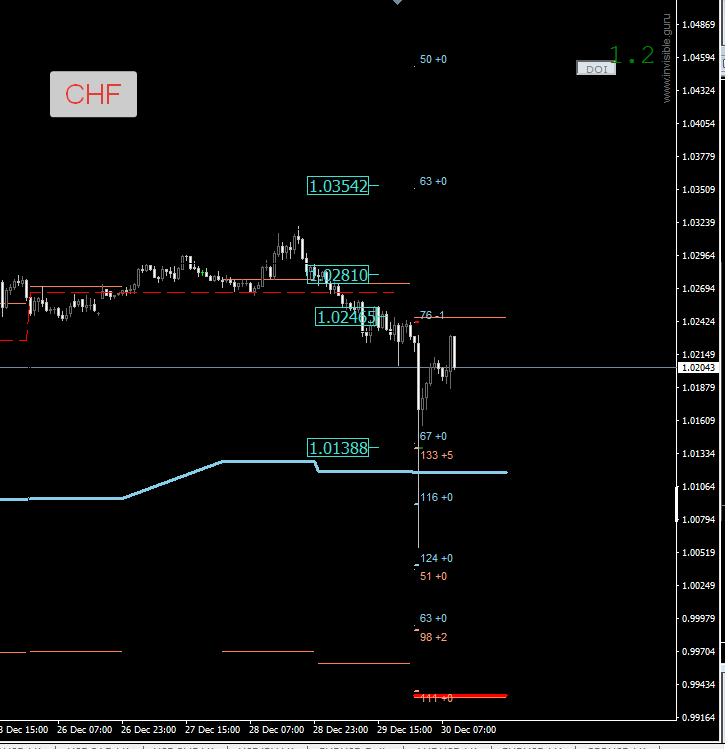Click the green 1.2 text label
725x749 pixels.
pos(632,55)
